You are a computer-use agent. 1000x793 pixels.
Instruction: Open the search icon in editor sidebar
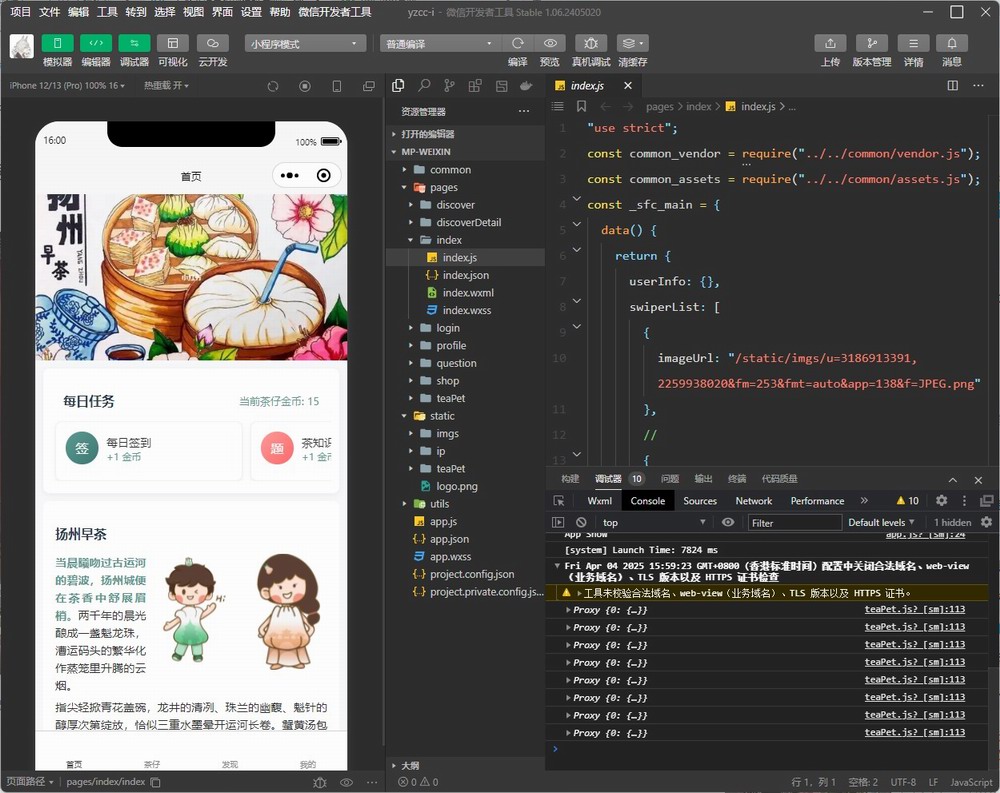click(x=424, y=86)
